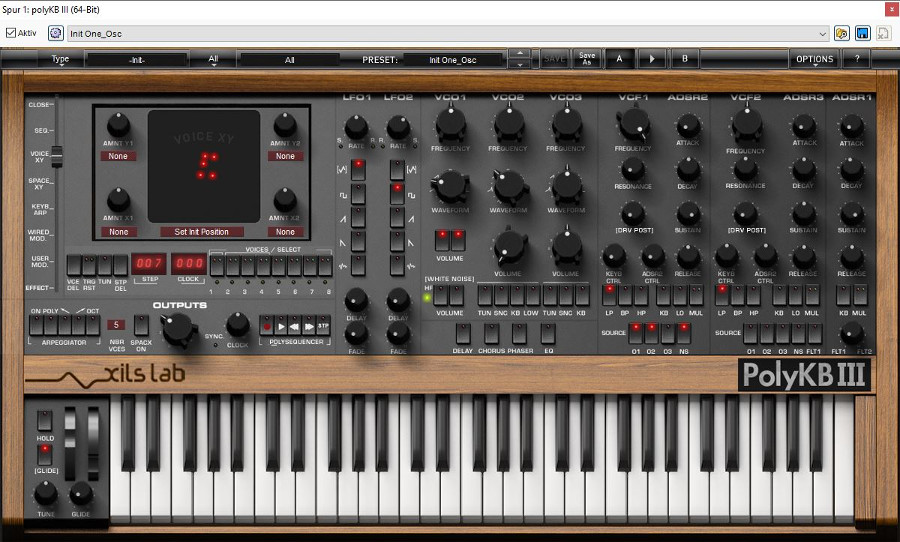The height and width of the screenshot is (542, 900).
Task: Open the Type filter dropdown
Action: point(60,59)
